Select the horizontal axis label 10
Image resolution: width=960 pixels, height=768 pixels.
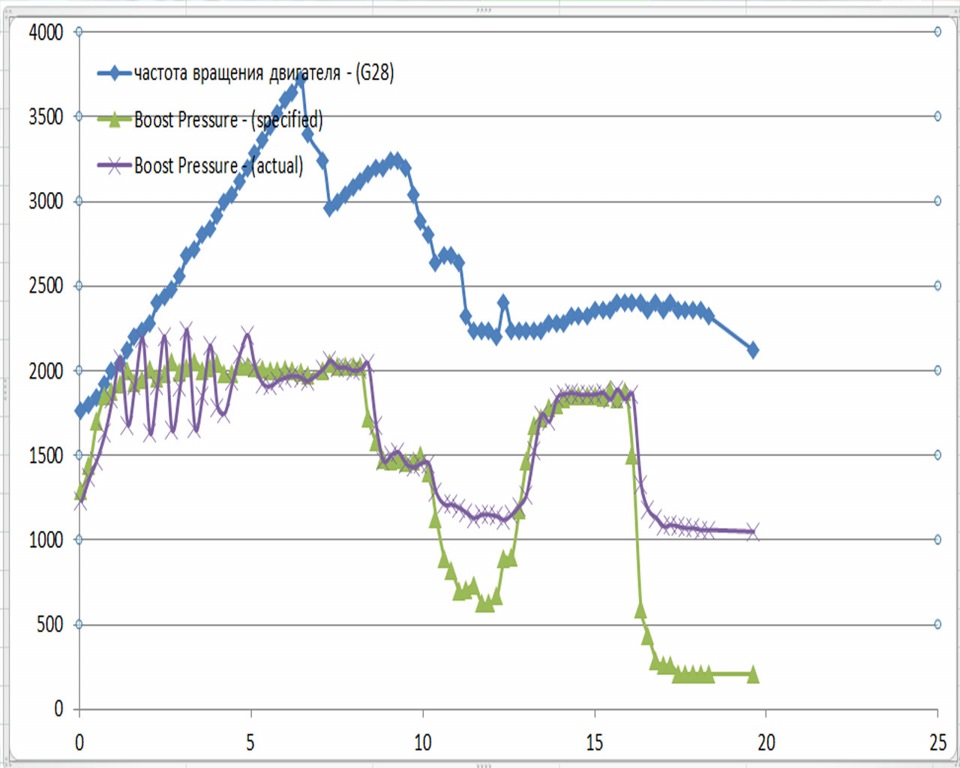[422, 743]
